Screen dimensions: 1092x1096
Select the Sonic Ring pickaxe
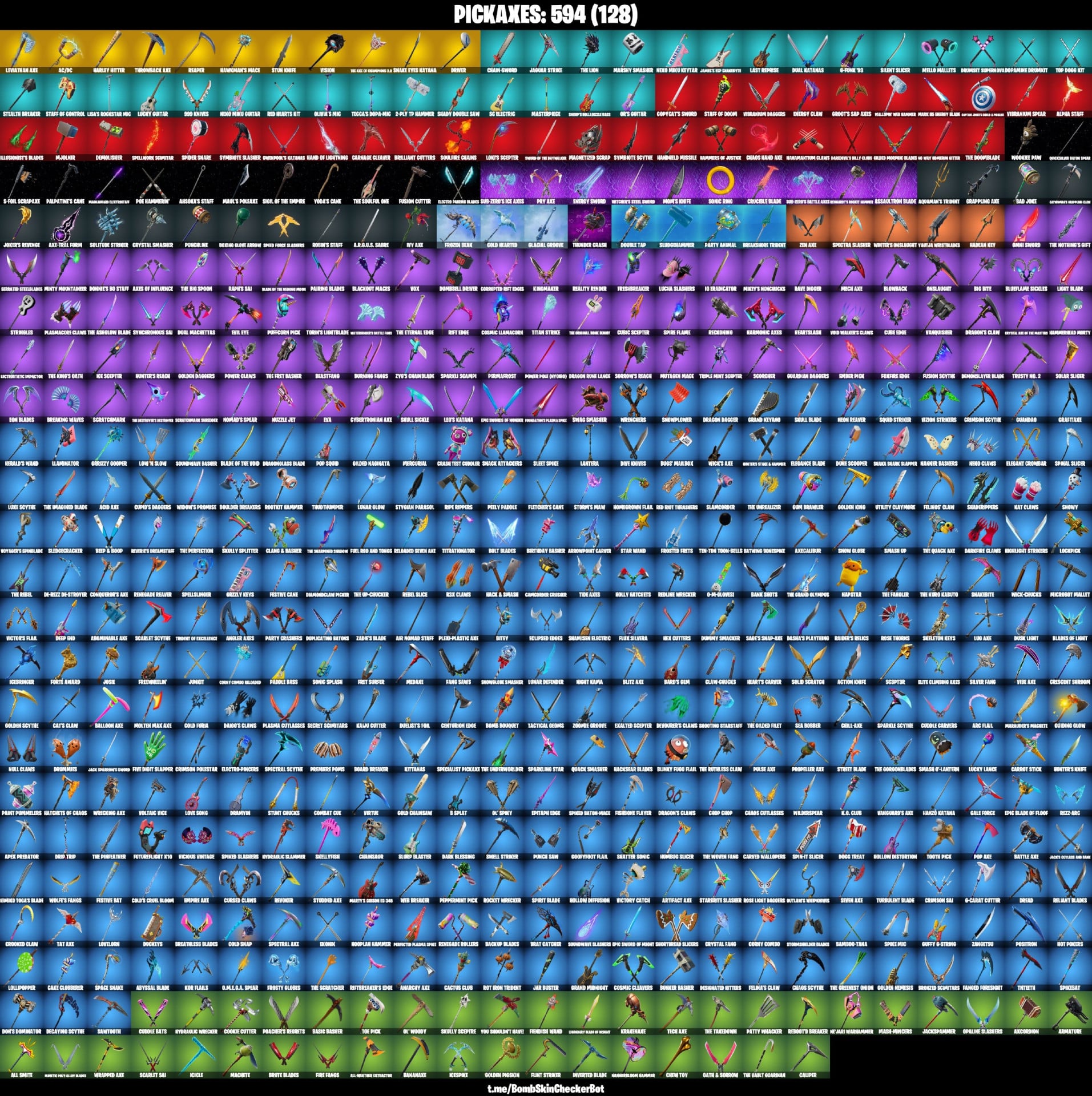tap(720, 183)
